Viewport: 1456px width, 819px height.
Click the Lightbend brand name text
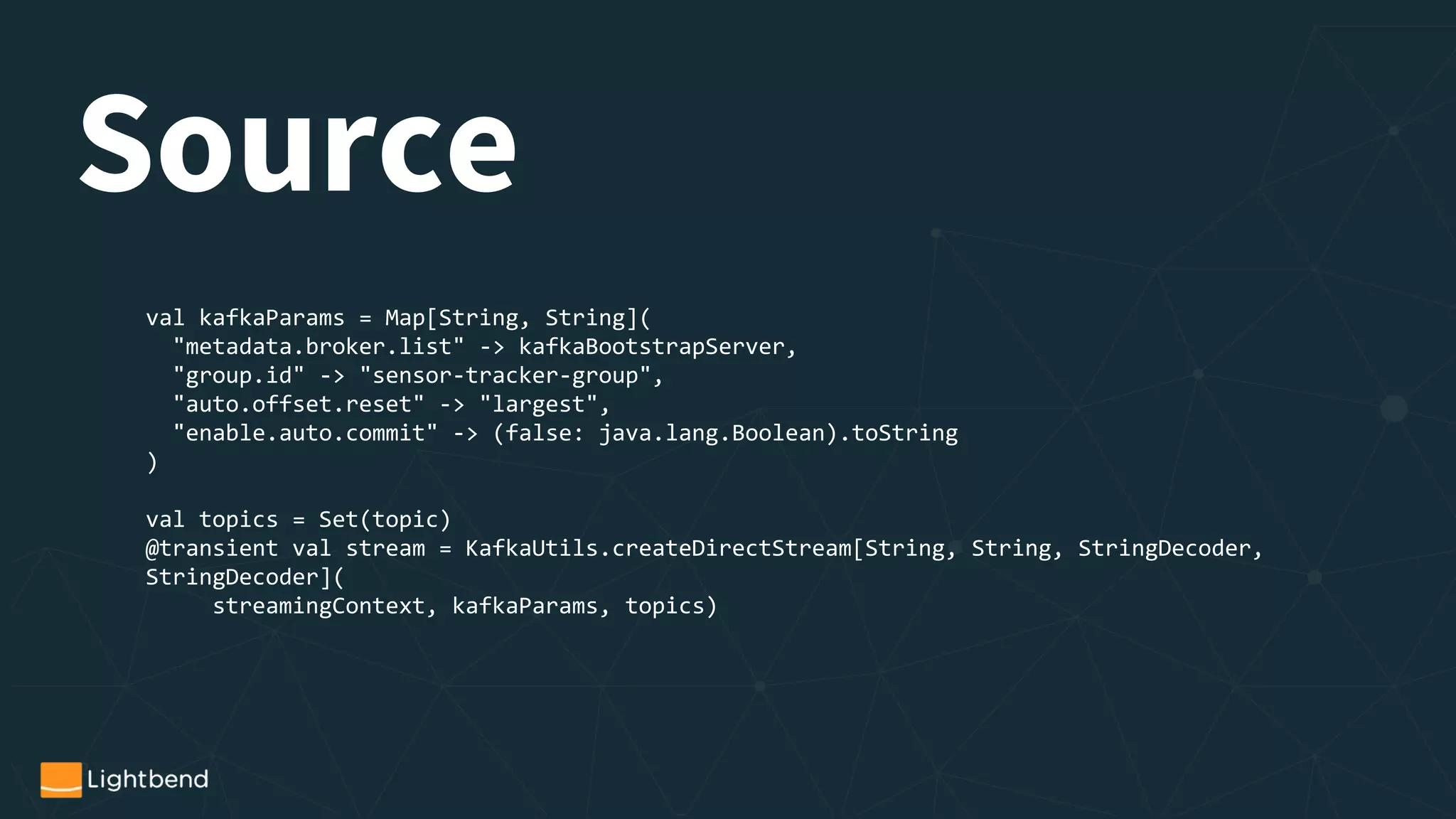coord(148,780)
